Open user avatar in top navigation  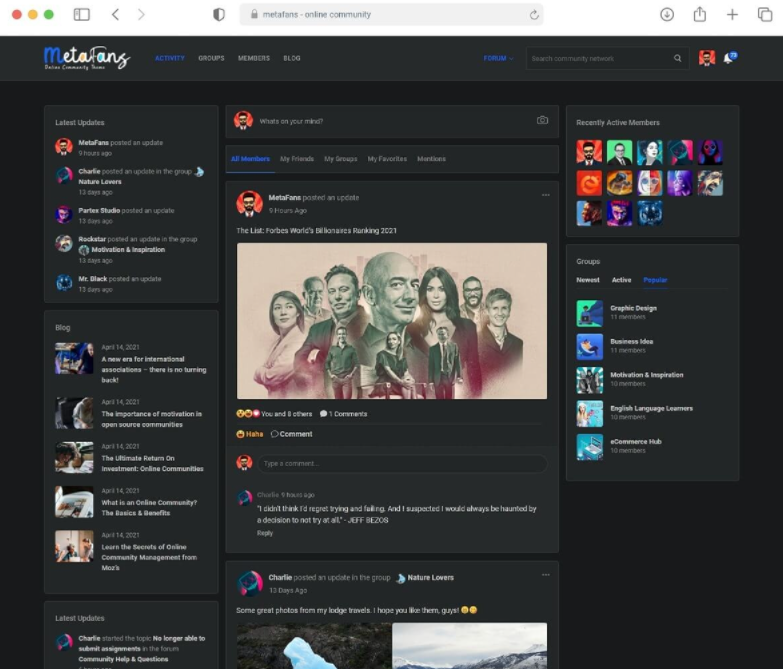(707, 58)
